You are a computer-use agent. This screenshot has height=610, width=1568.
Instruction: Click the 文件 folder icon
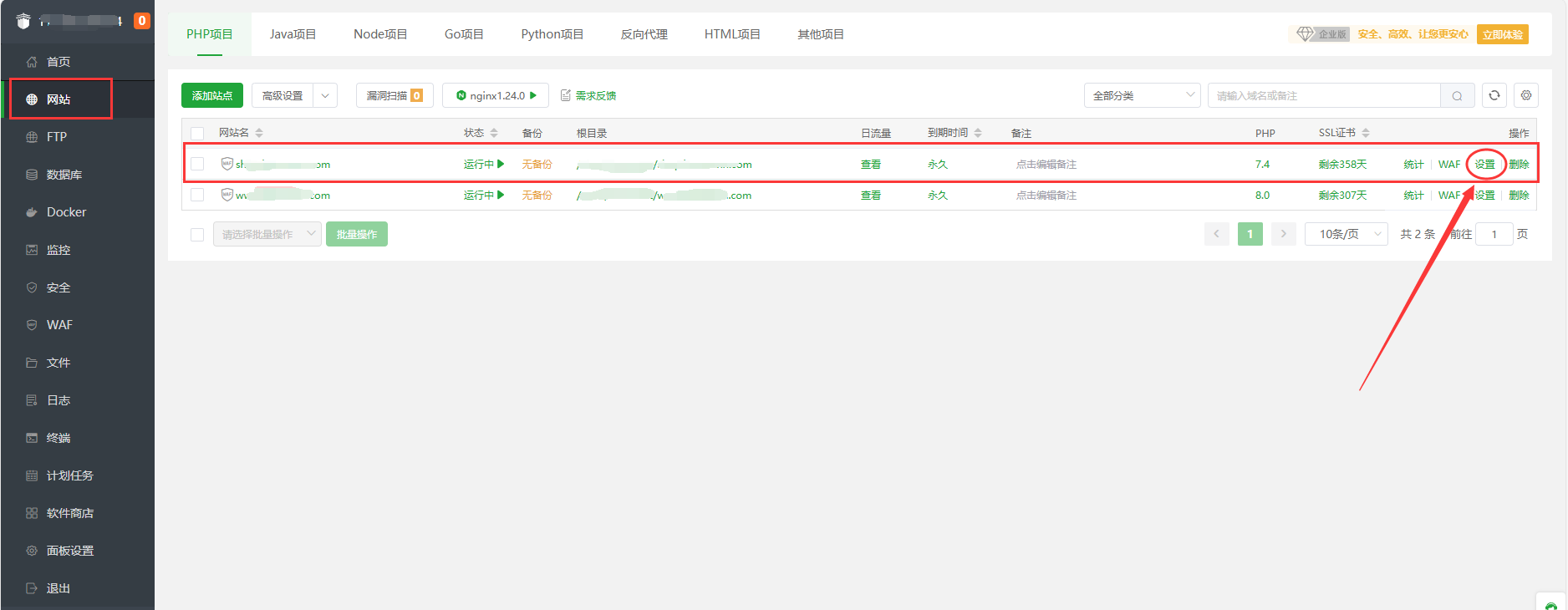[x=32, y=363]
